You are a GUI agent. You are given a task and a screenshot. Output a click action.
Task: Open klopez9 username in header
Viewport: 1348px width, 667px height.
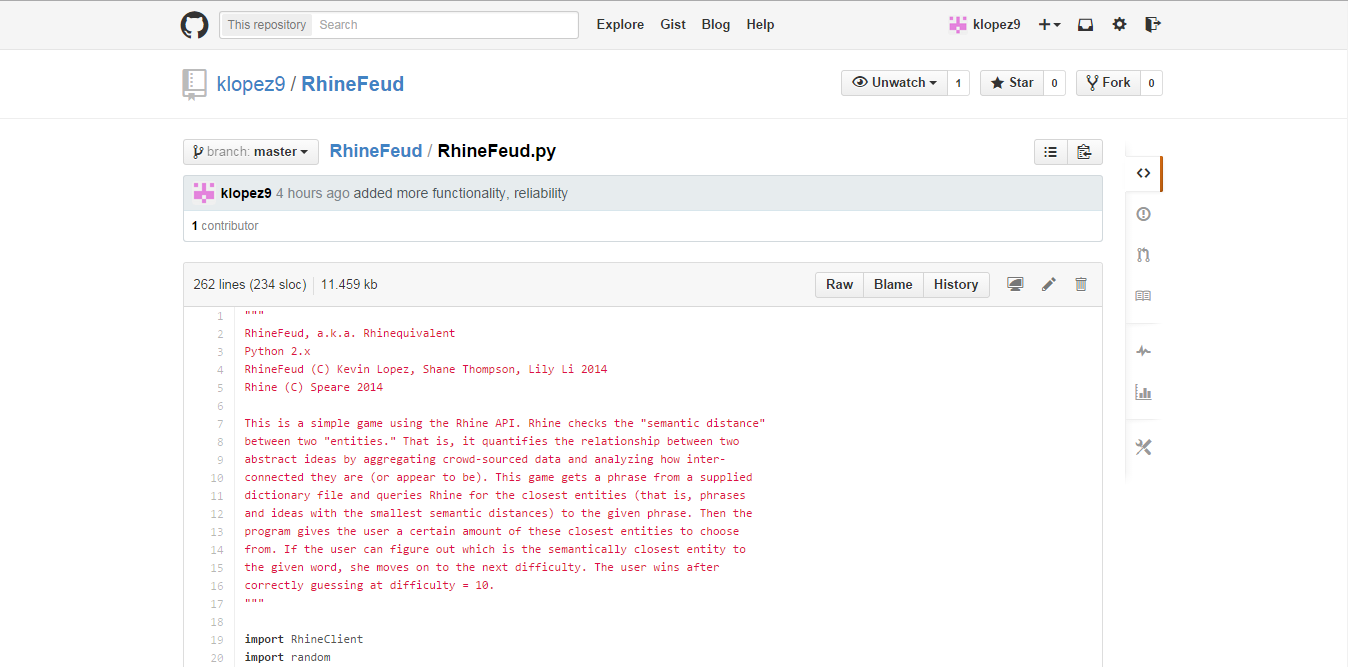[997, 25]
